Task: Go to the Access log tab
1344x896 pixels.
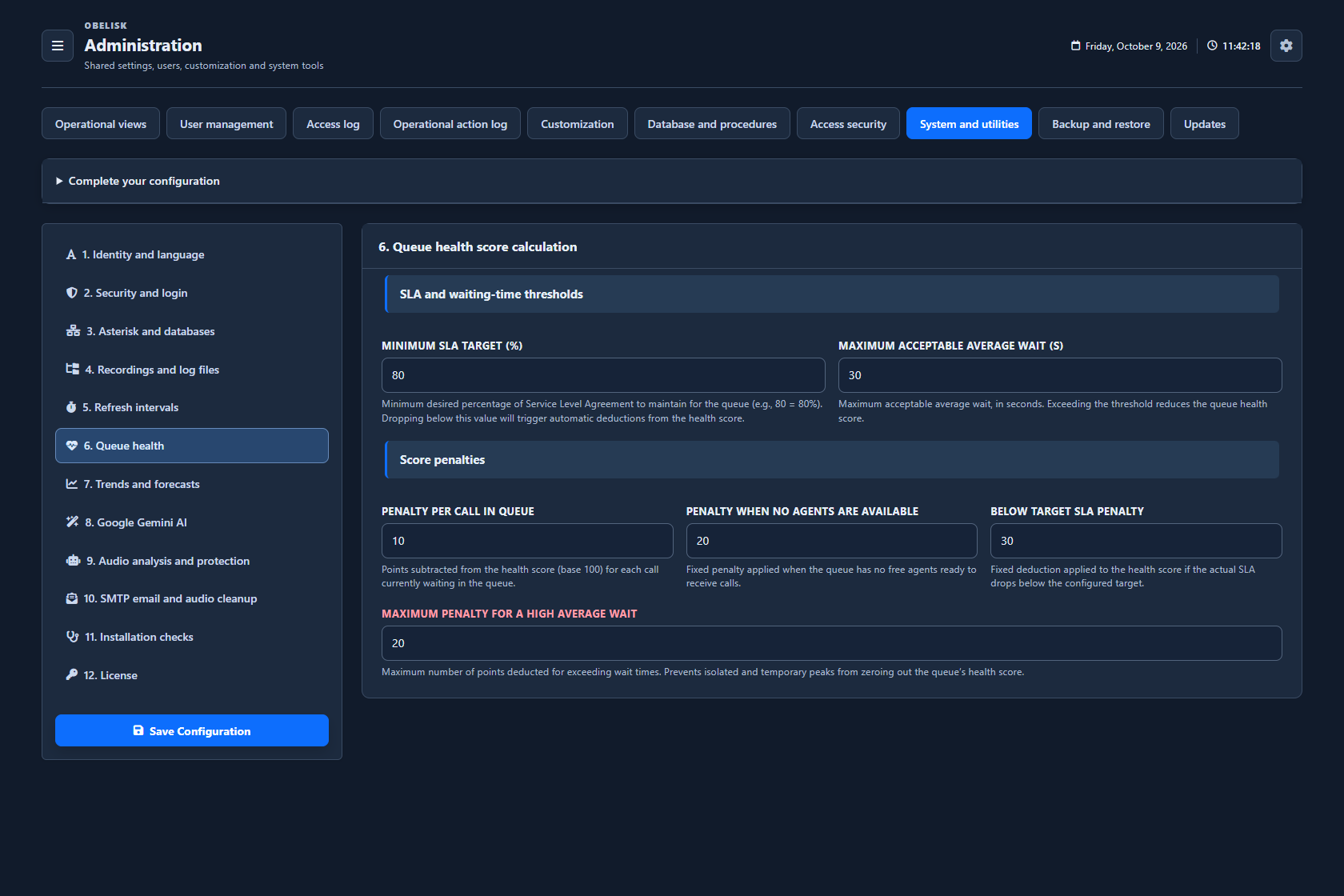Action: (x=333, y=124)
